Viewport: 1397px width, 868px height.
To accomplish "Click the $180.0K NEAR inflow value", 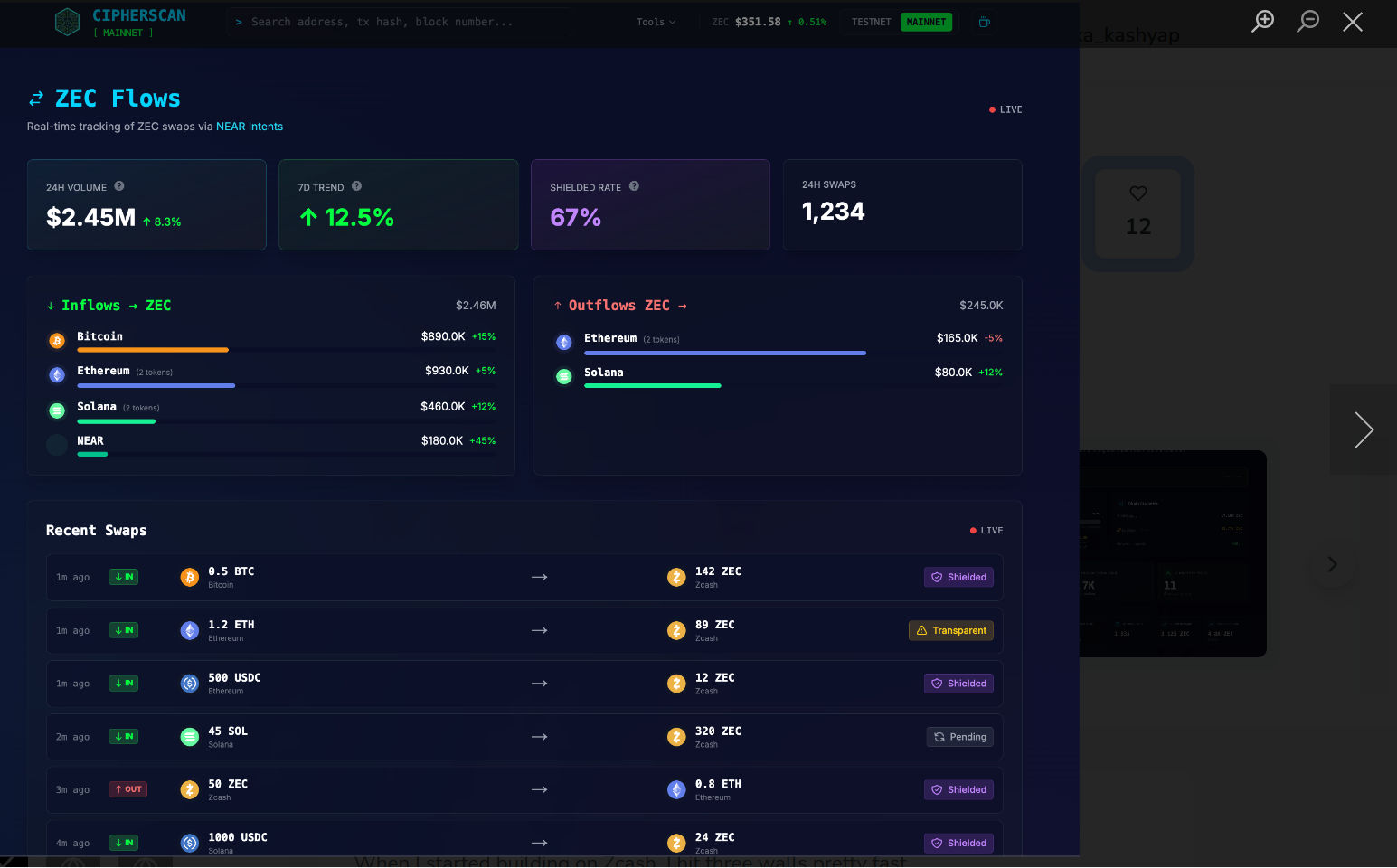I will [x=442, y=441].
